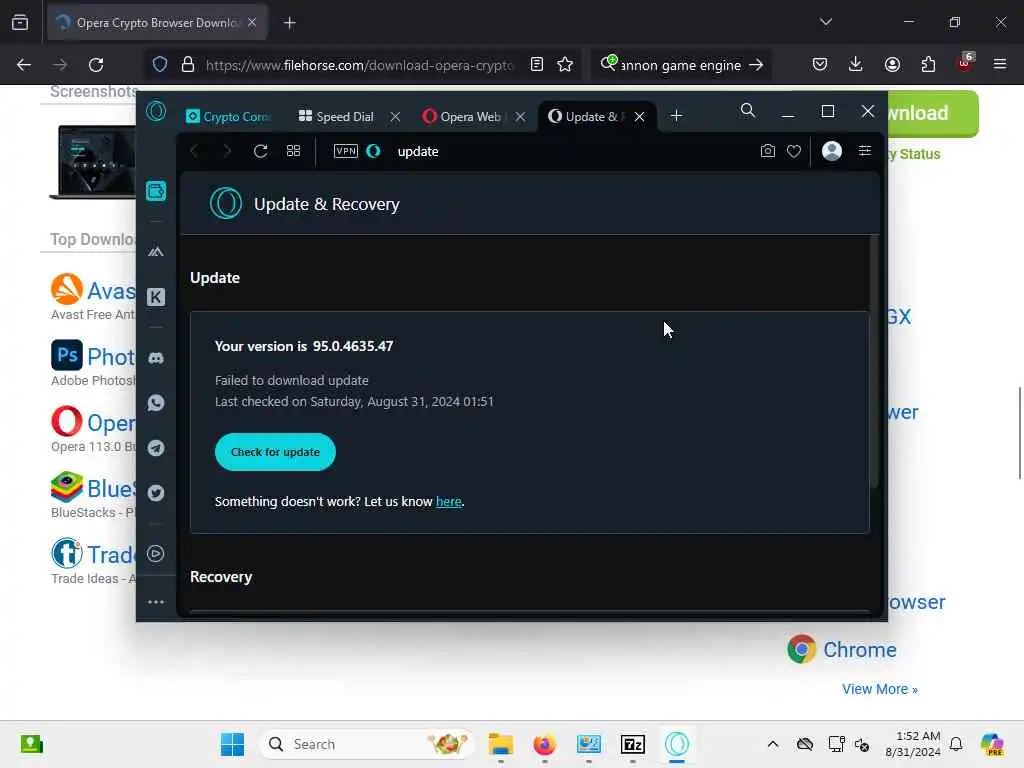The image size is (1024, 768).
Task: Open a new tab in Opera
Action: coord(677,116)
